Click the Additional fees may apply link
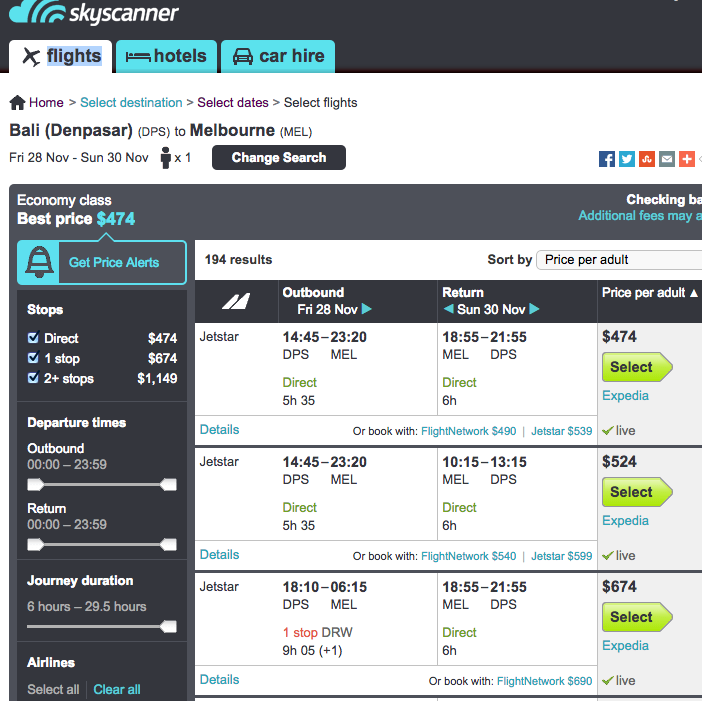 click(x=640, y=216)
